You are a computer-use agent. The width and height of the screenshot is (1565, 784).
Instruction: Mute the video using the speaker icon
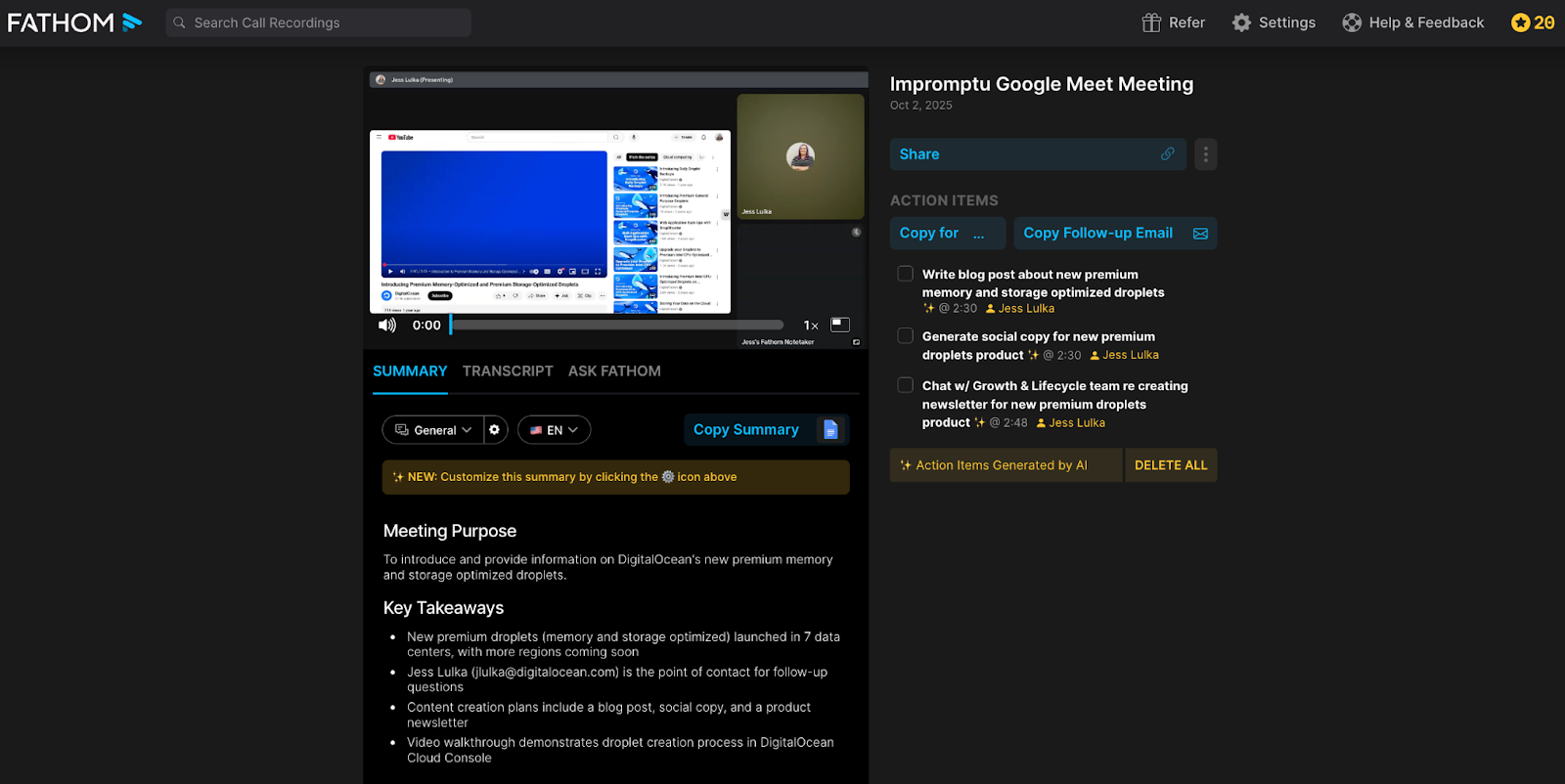coord(387,326)
